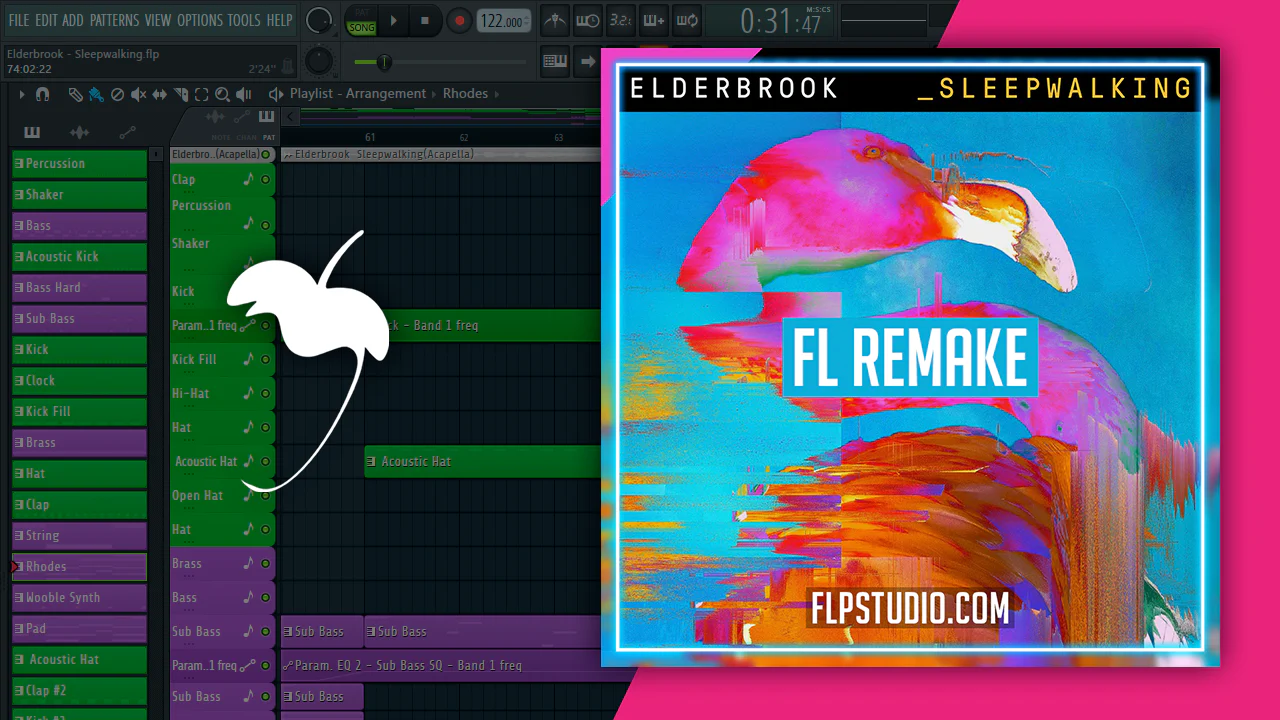
Task: Select the Draw pencil tool
Action: pyautogui.click(x=75, y=94)
